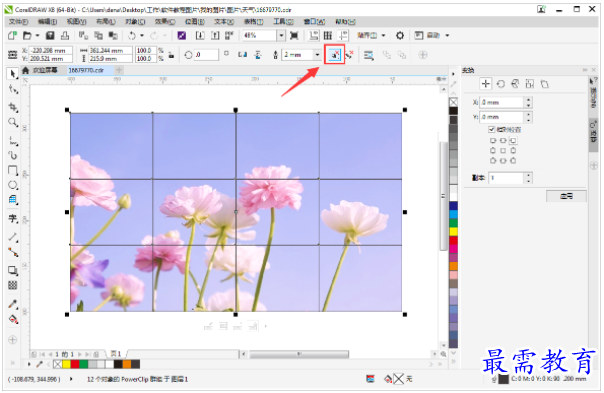The height and width of the screenshot is (393, 604).
Task: Select the Shape edit tool
Action: coord(13,89)
